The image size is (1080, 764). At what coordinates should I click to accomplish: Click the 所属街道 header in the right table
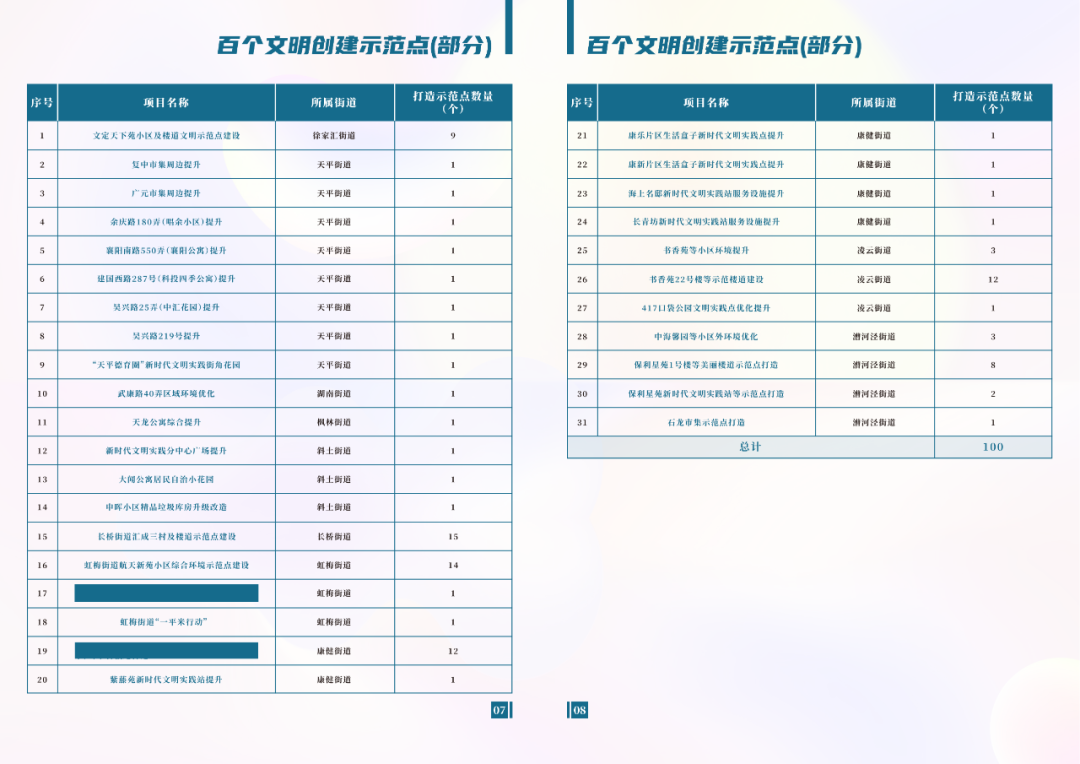(x=873, y=103)
